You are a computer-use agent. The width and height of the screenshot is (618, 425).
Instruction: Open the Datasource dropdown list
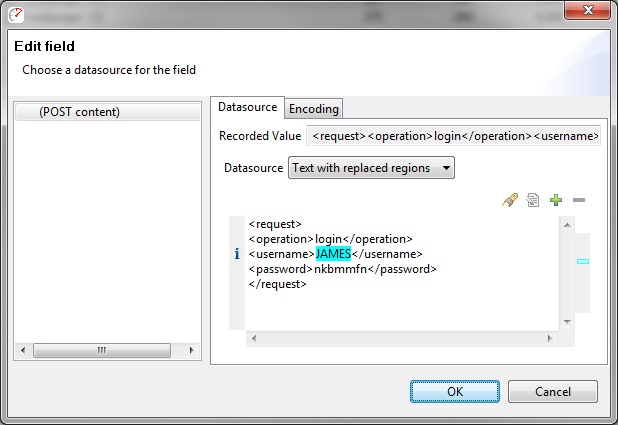pos(371,168)
